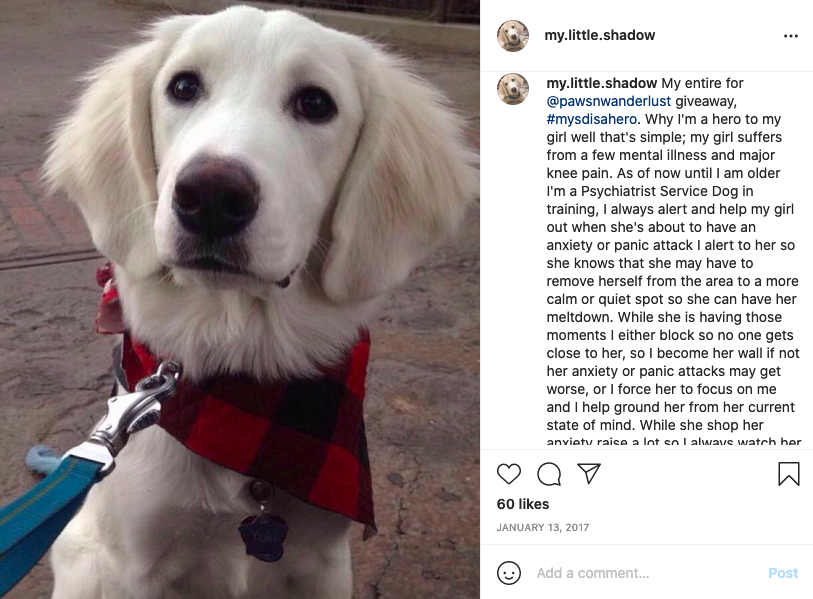Share post using paper plane icon
This screenshot has height=599, width=813.
(589, 473)
